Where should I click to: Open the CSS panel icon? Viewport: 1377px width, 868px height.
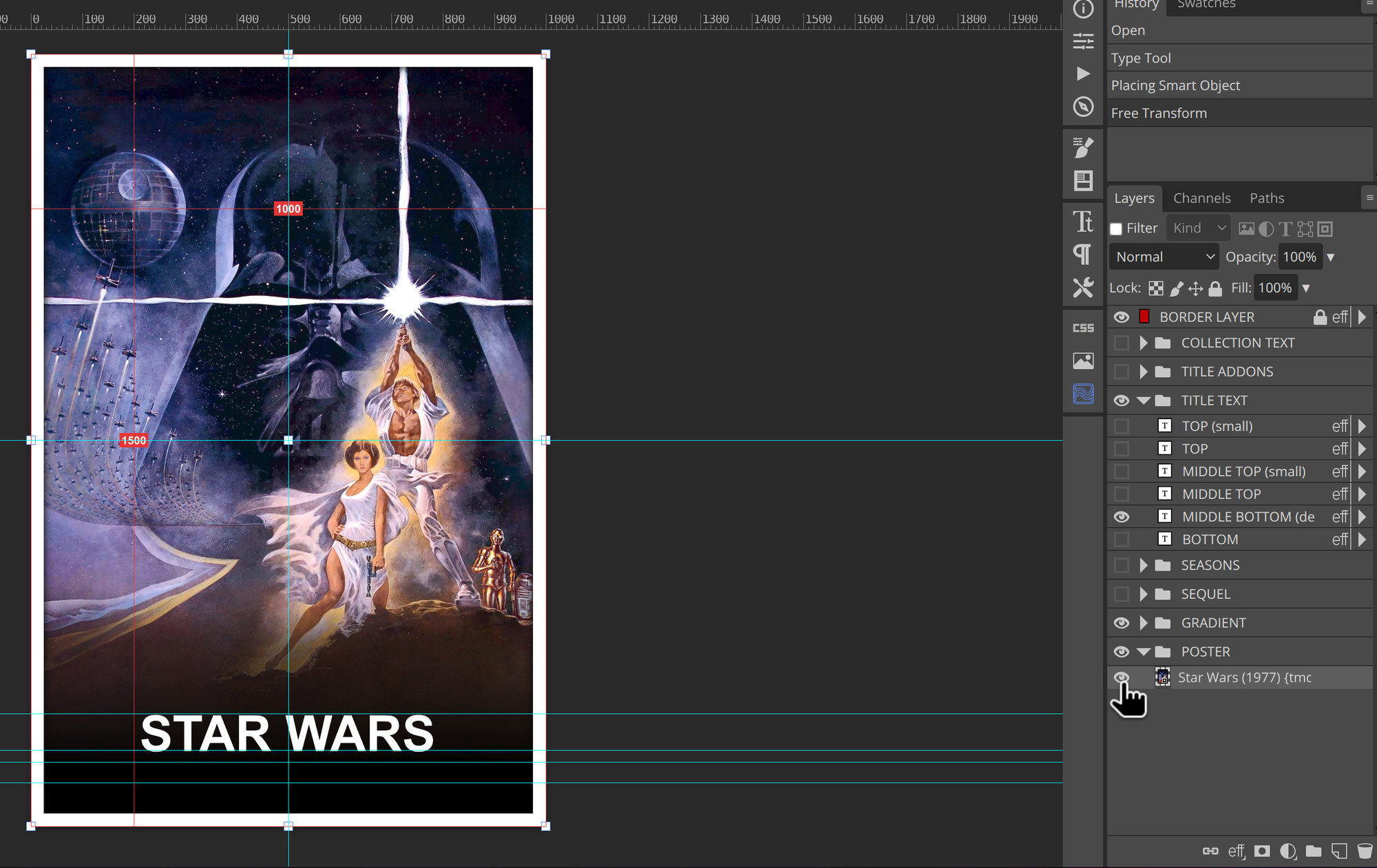(1083, 328)
